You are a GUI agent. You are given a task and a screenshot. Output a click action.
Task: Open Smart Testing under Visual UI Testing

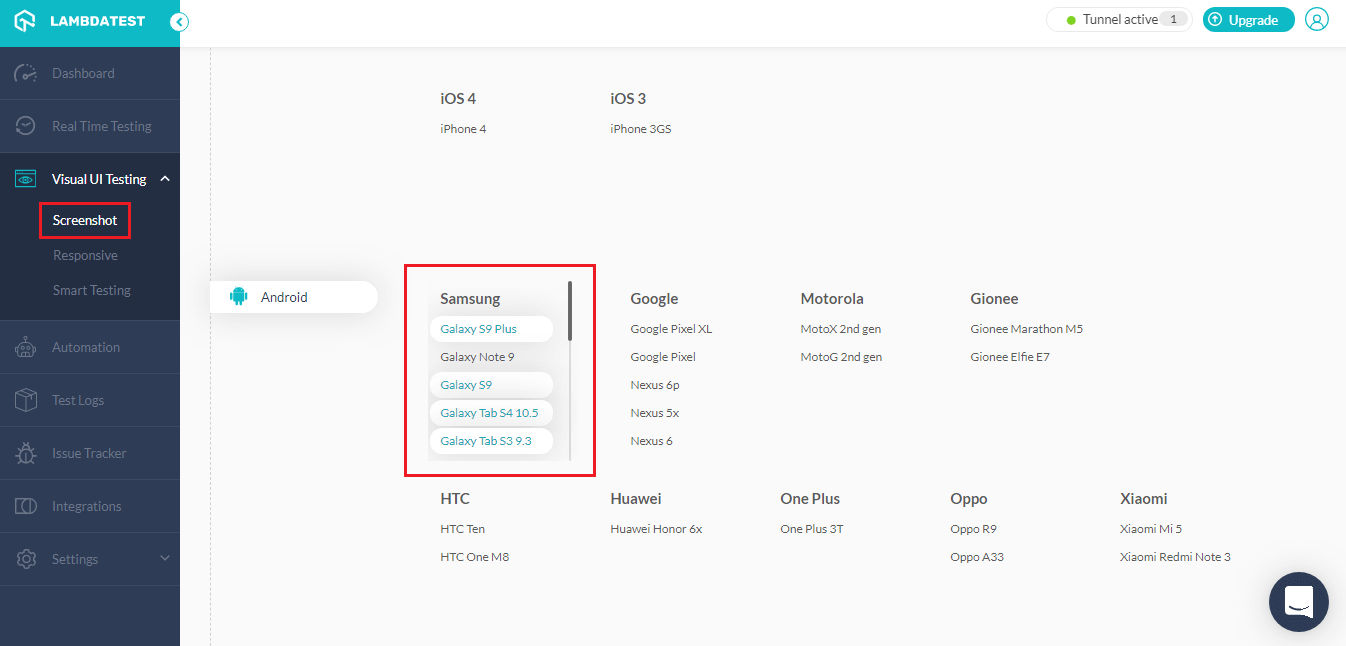[91, 290]
